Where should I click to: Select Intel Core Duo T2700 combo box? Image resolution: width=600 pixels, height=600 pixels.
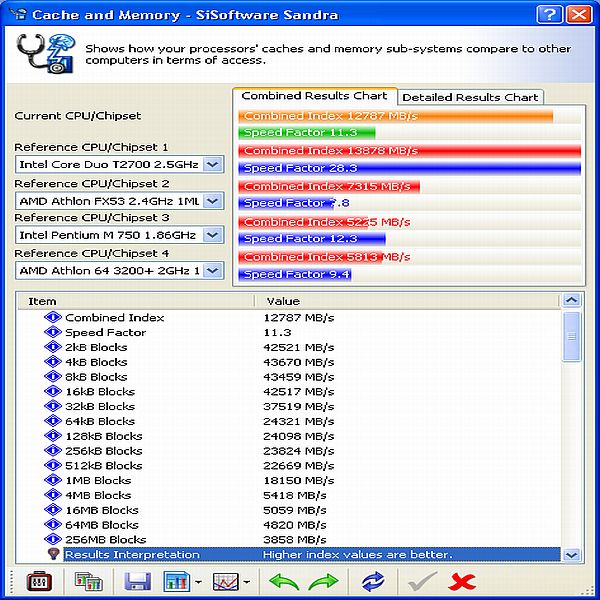point(119,165)
